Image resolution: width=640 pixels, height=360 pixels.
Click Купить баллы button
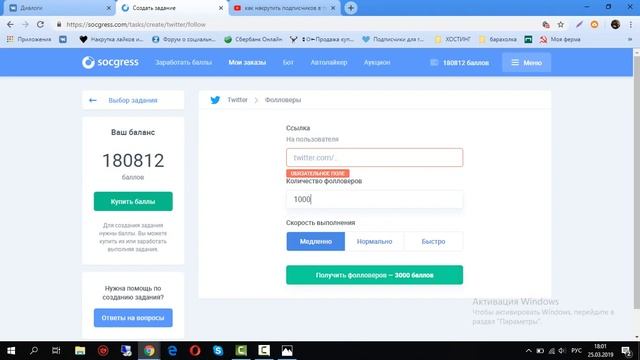pos(133,201)
